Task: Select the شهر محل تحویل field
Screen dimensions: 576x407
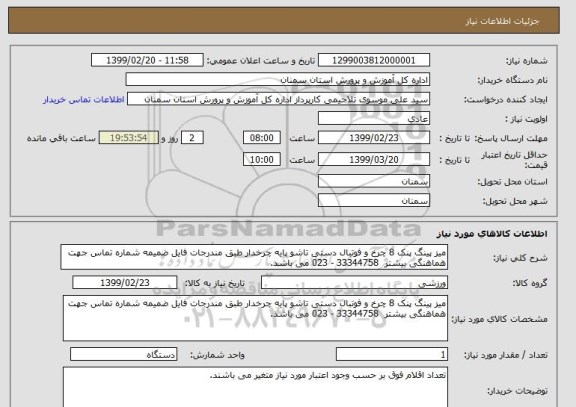Action: click(x=374, y=201)
